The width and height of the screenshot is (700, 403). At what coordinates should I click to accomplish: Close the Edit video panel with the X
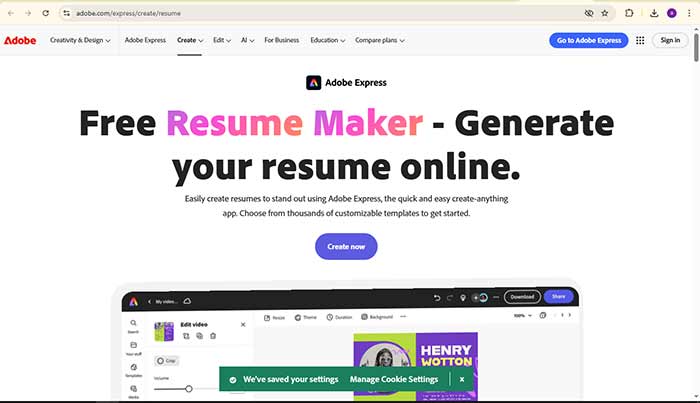click(x=243, y=324)
